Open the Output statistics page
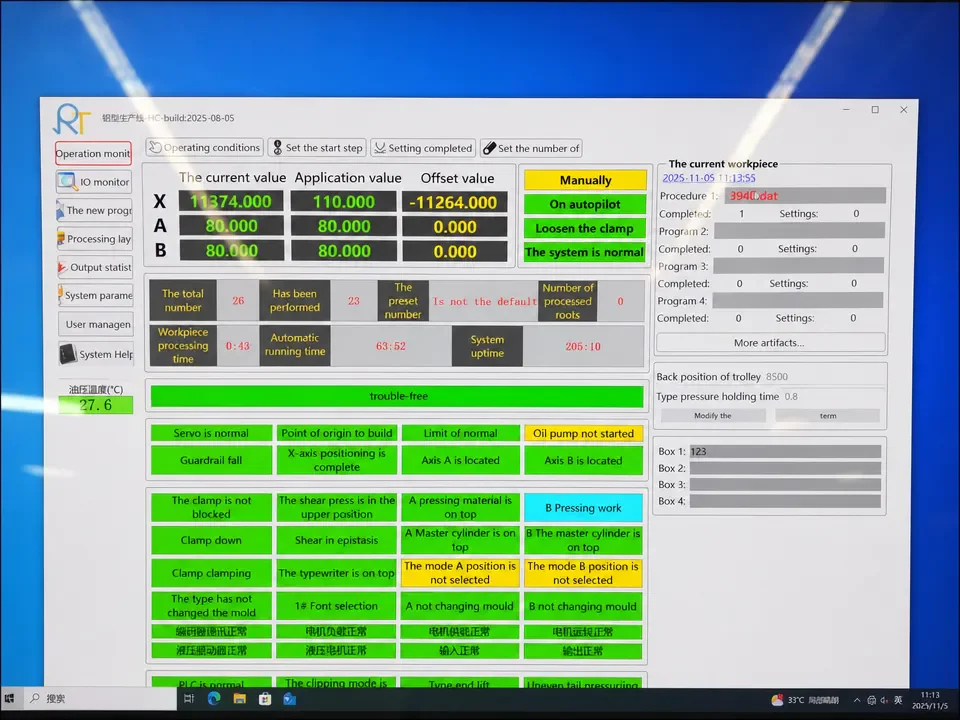 pos(95,268)
